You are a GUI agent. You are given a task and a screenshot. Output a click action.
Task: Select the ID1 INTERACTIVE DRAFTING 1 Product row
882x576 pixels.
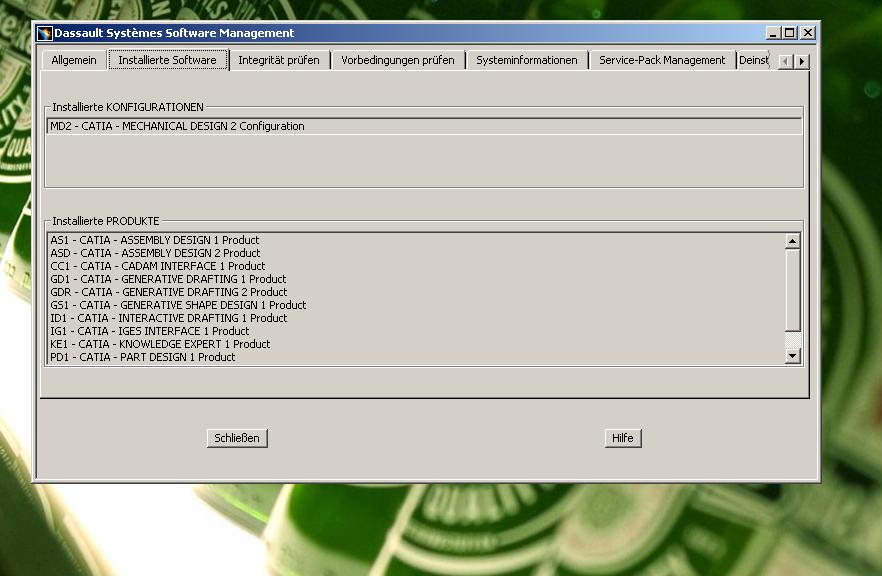(x=416, y=318)
